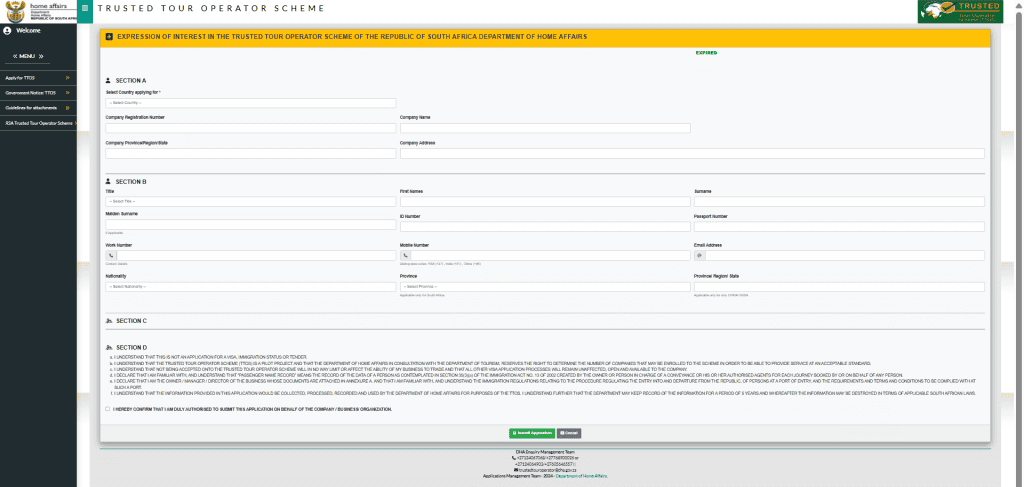This screenshot has height=487, width=1024.
Task: Click the phone icon beside Work Number
Action: [x=111, y=255]
